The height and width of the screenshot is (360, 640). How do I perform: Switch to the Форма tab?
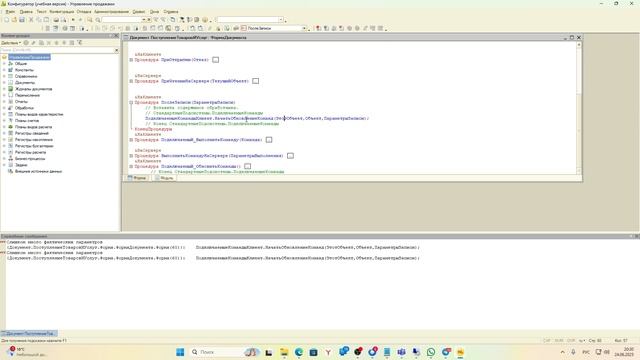(x=137, y=178)
